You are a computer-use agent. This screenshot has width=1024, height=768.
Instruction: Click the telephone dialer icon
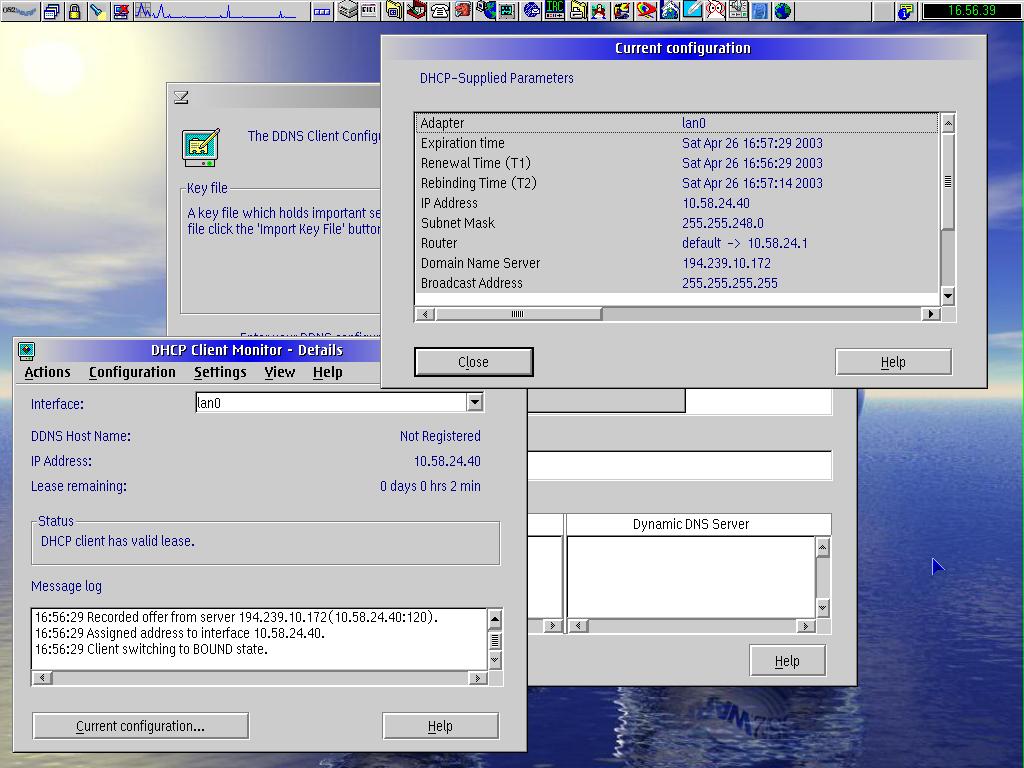coord(440,12)
